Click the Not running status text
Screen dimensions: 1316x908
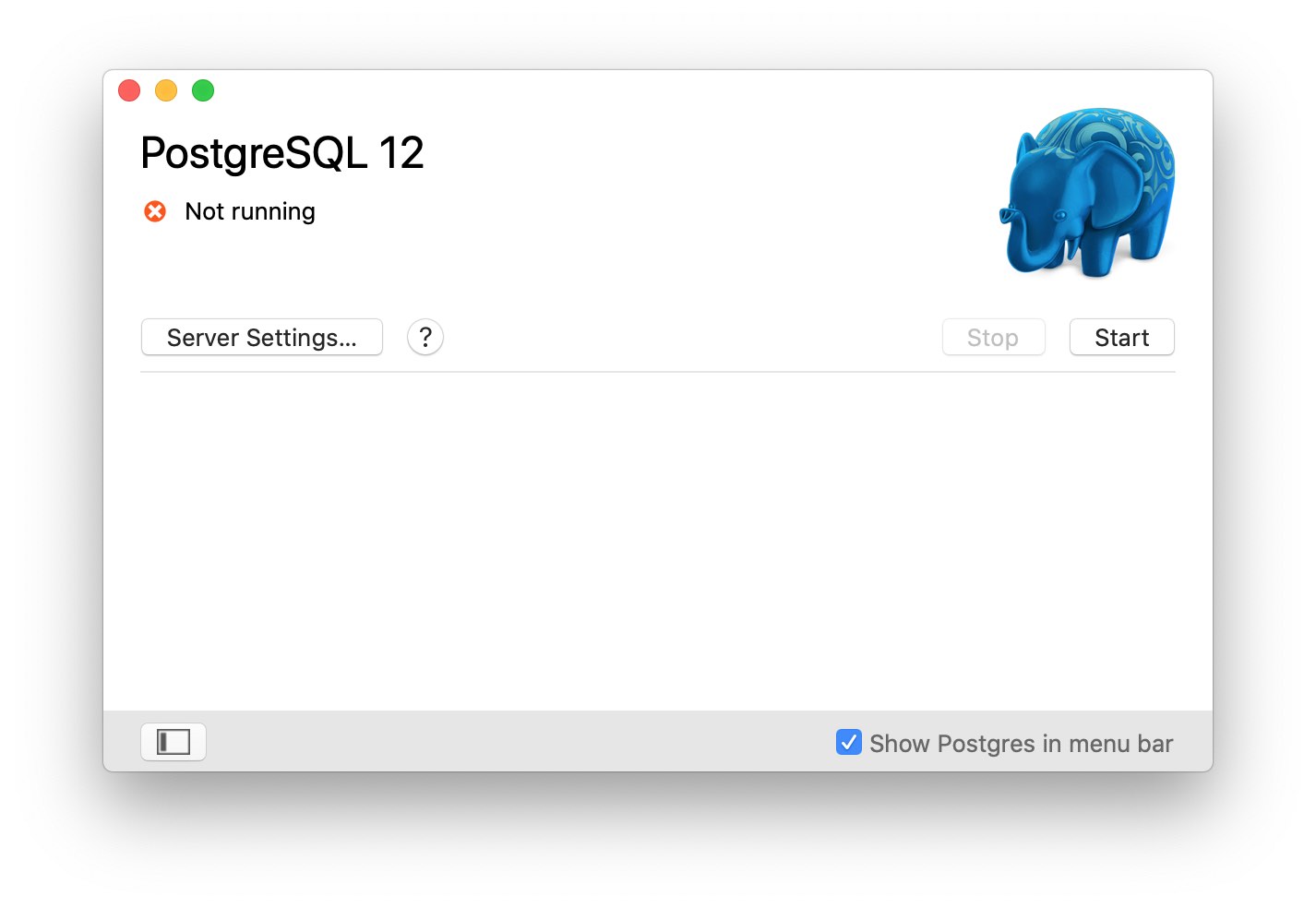[x=249, y=211]
